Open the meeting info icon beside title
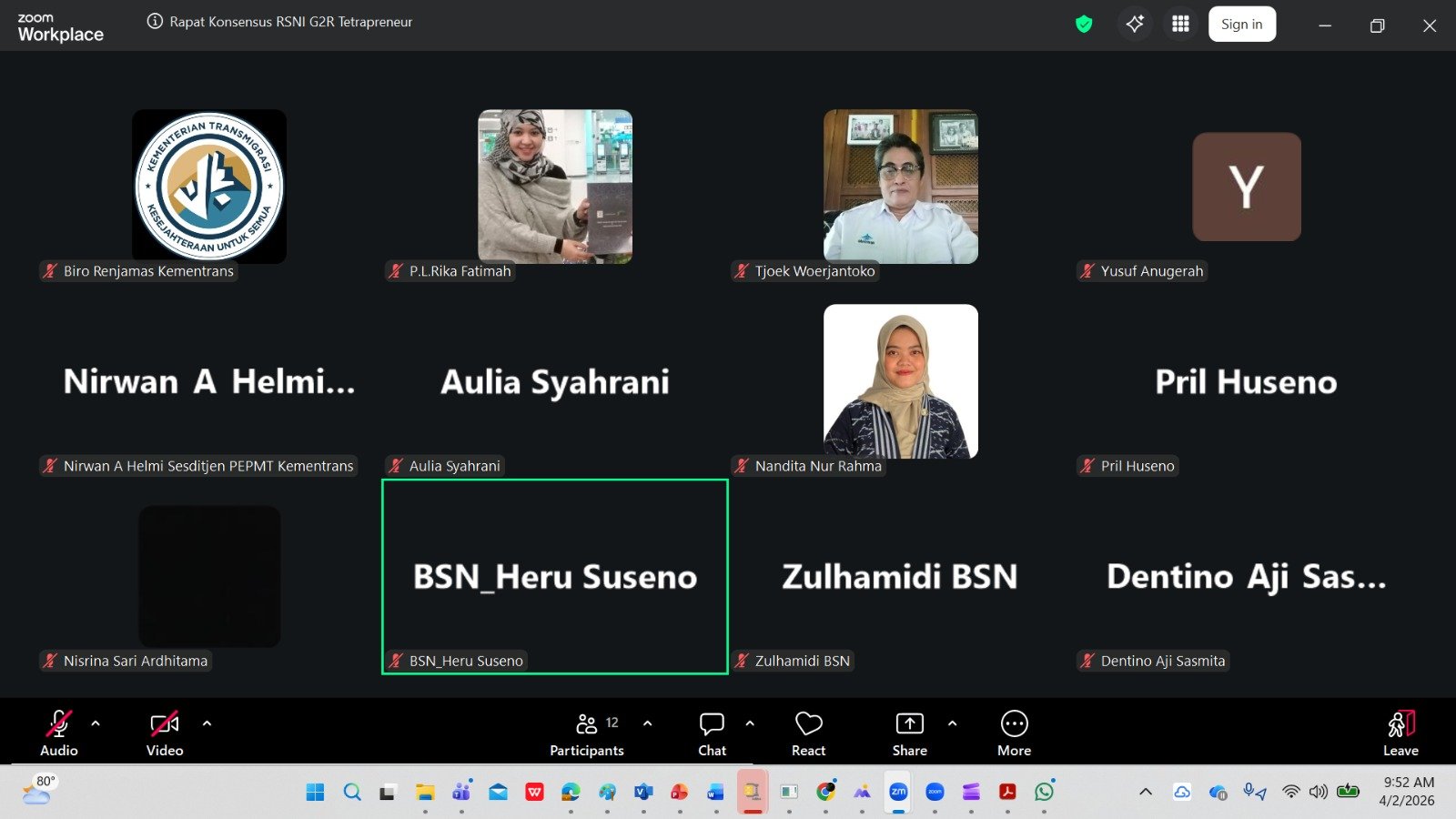 [x=155, y=22]
